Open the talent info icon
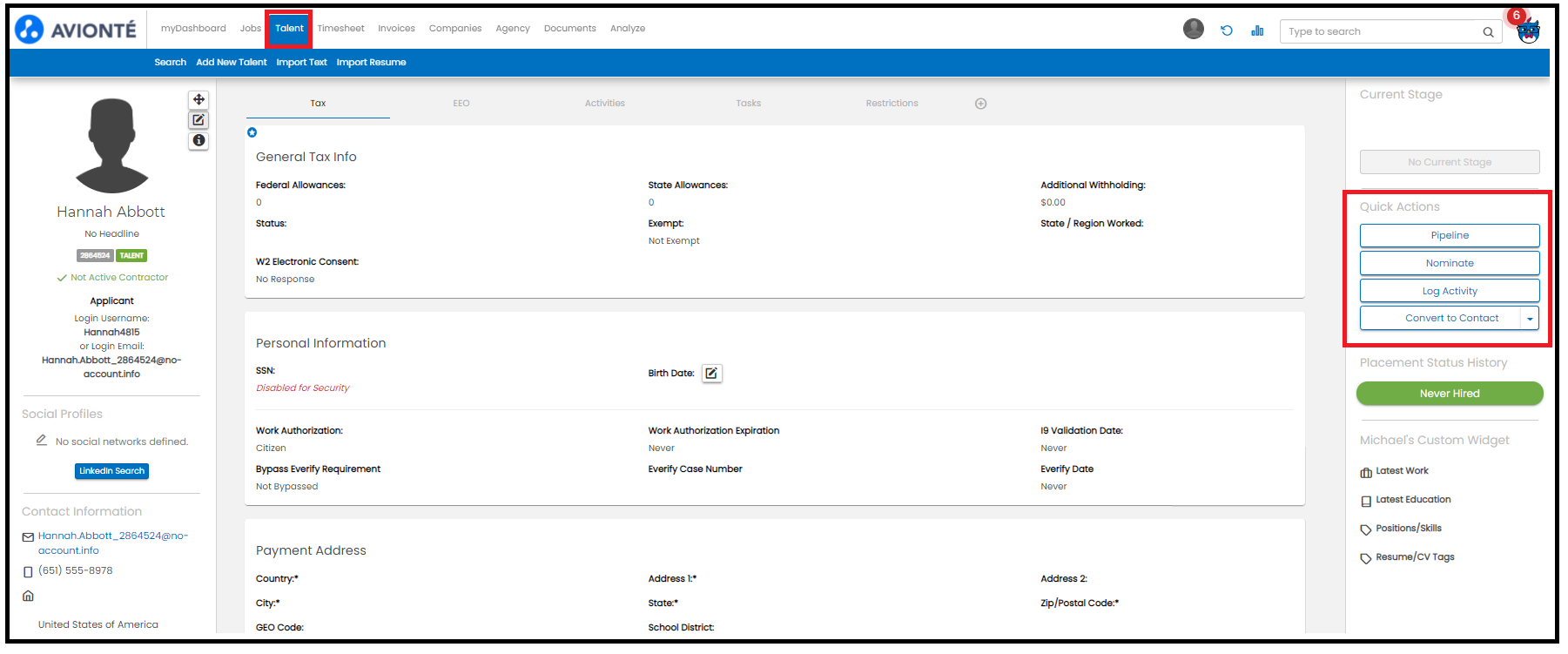Screen dimensions: 1568x654 pos(199,140)
